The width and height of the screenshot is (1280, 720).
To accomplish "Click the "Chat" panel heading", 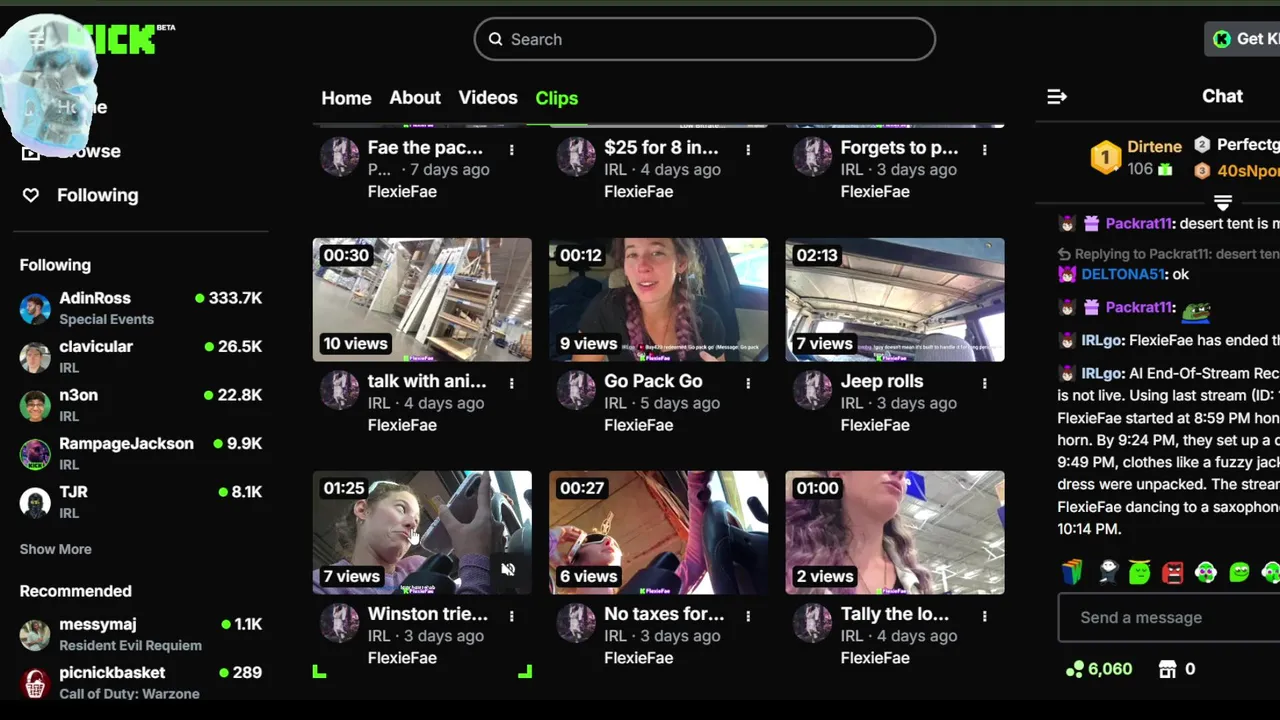I will (1222, 96).
